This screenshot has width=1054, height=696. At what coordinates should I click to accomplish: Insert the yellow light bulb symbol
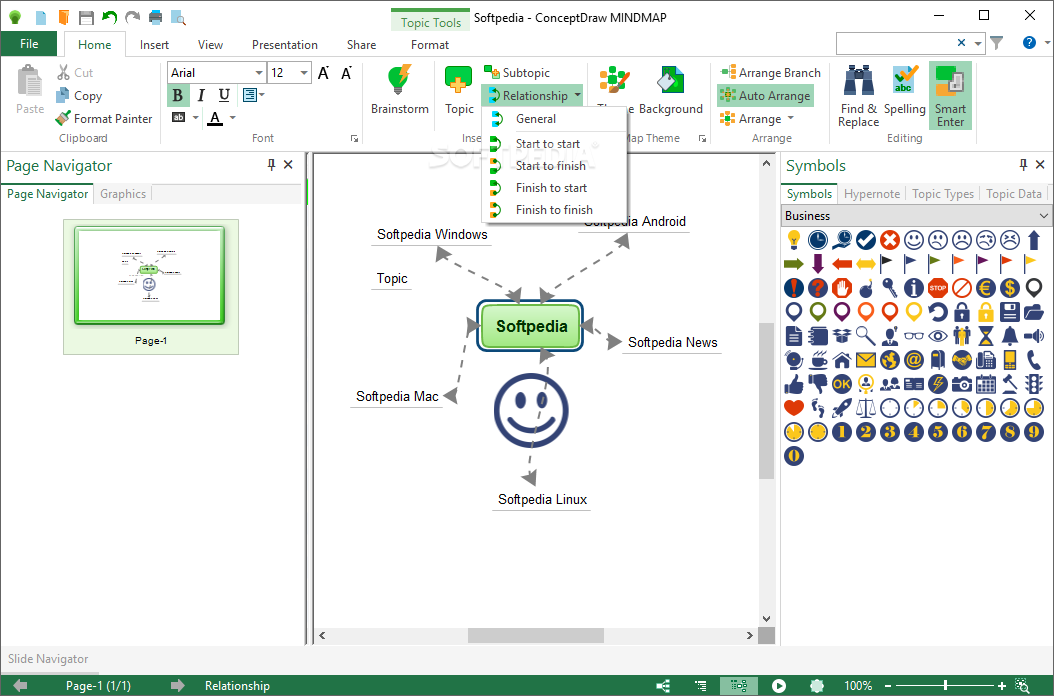click(794, 239)
